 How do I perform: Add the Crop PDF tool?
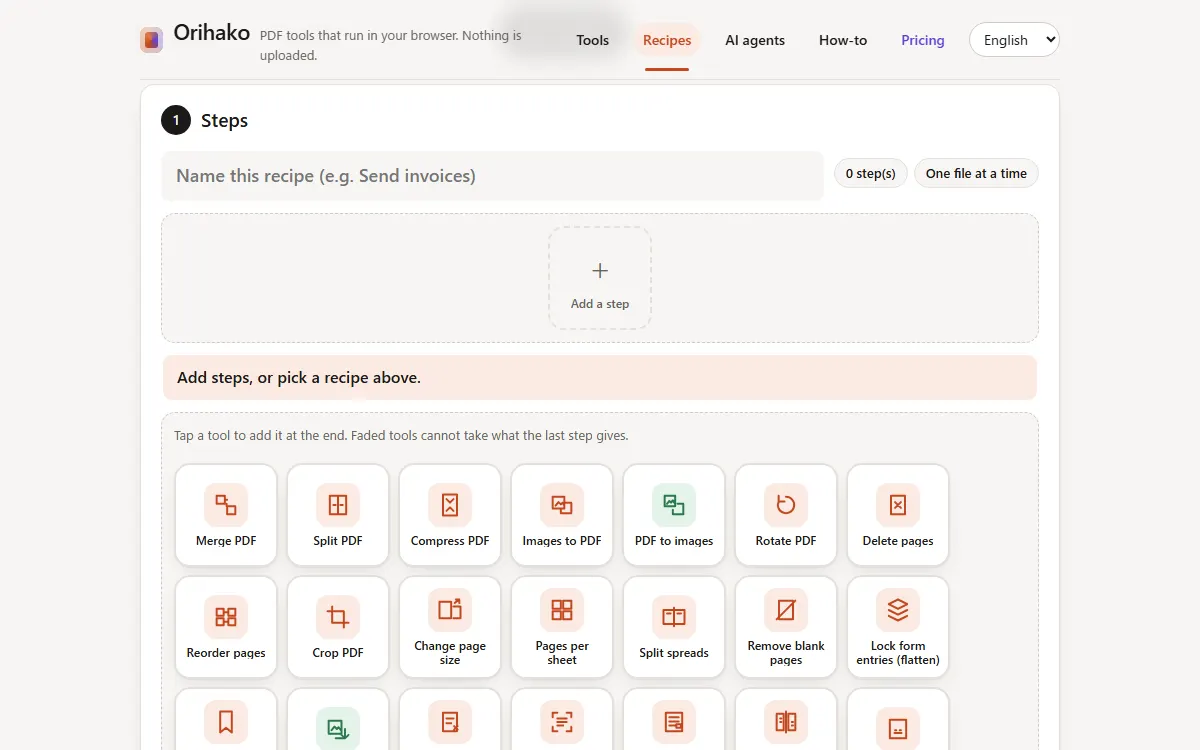point(338,627)
